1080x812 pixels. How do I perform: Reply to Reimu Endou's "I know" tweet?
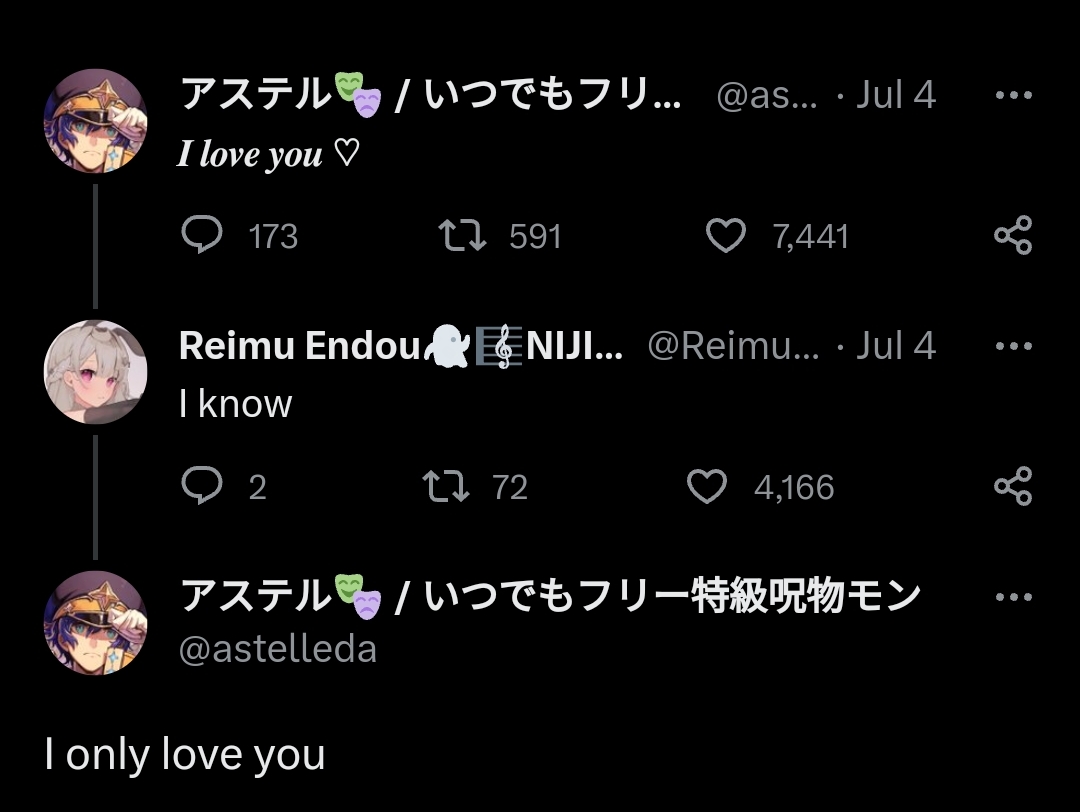202,486
